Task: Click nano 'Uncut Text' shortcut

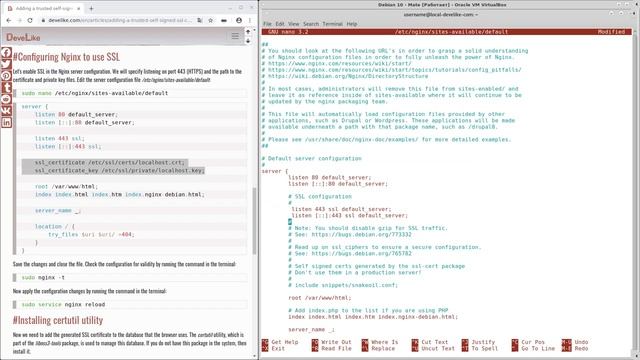Action: [x=433, y=349]
